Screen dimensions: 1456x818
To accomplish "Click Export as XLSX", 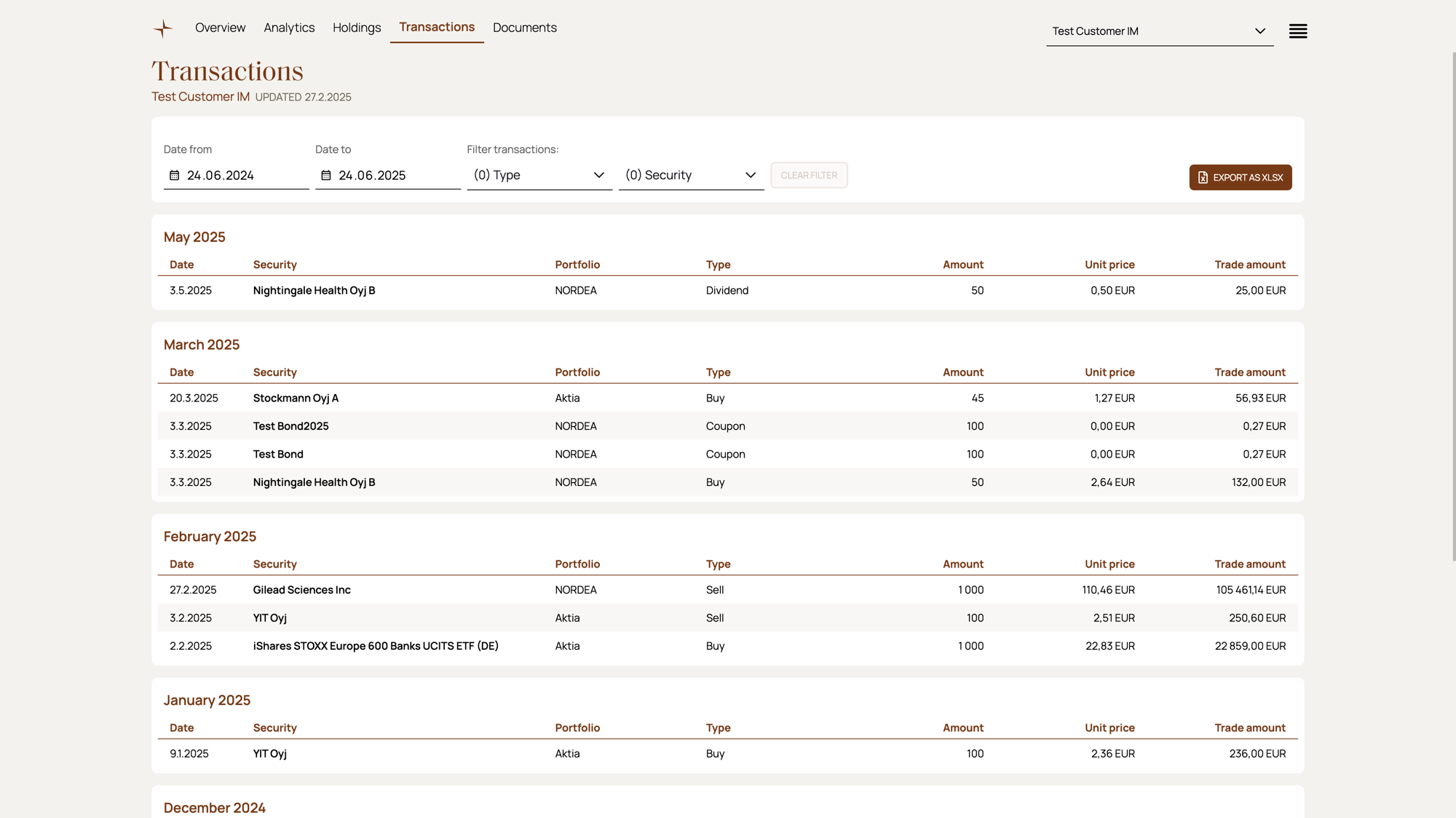I will (1240, 177).
